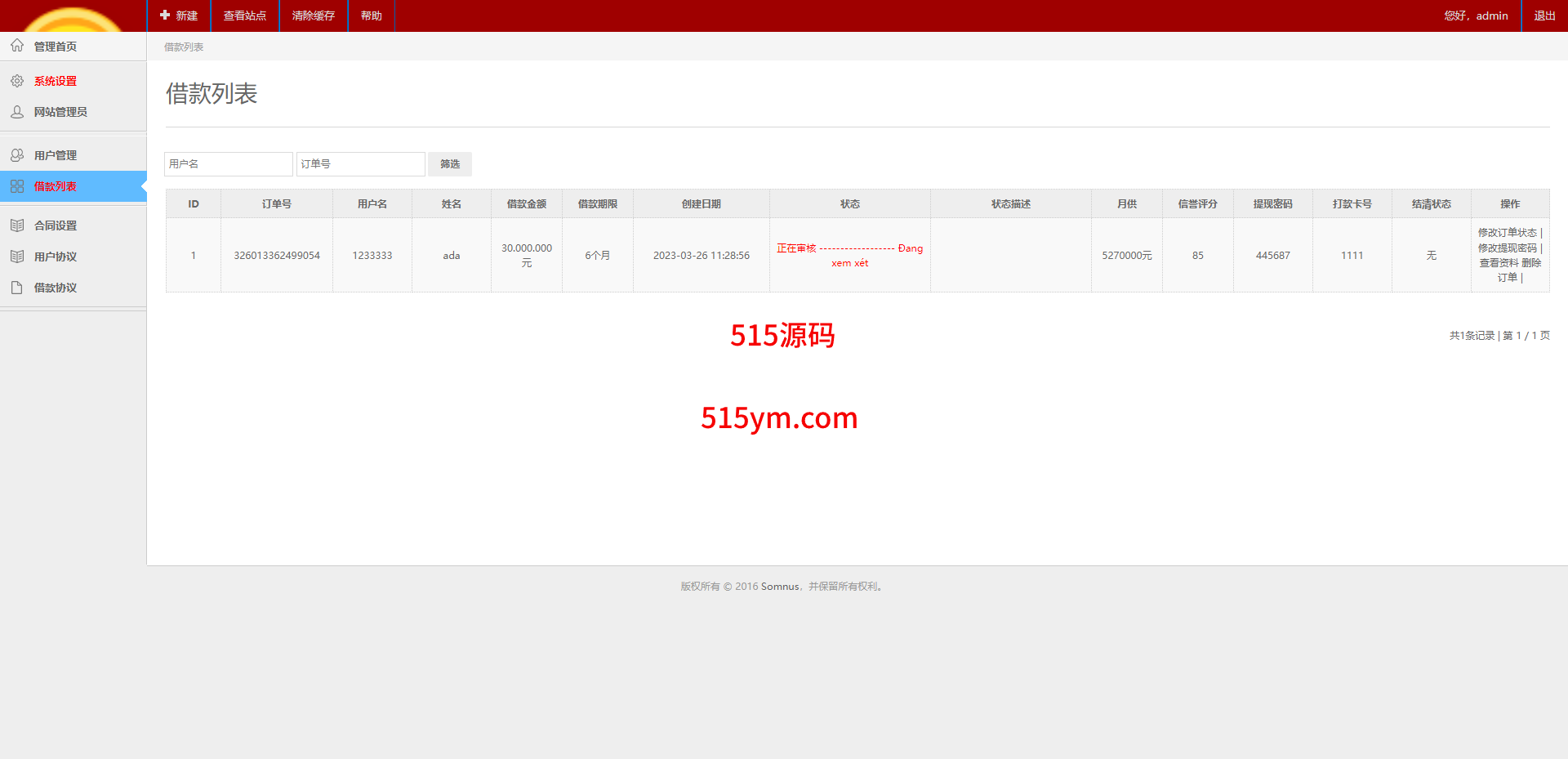Click 退出 to log out
Image resolution: width=1568 pixels, height=759 pixels.
coord(1544,16)
